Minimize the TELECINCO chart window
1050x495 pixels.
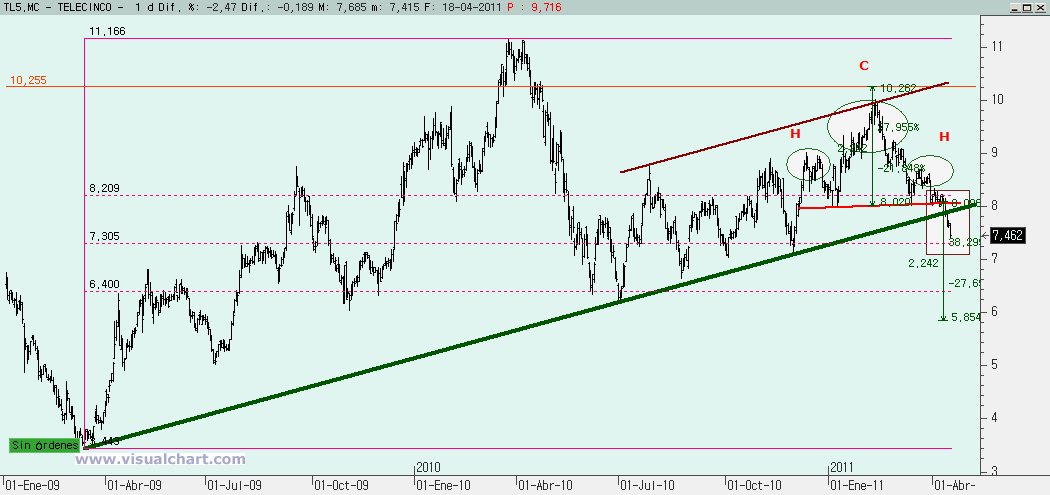point(1017,7)
